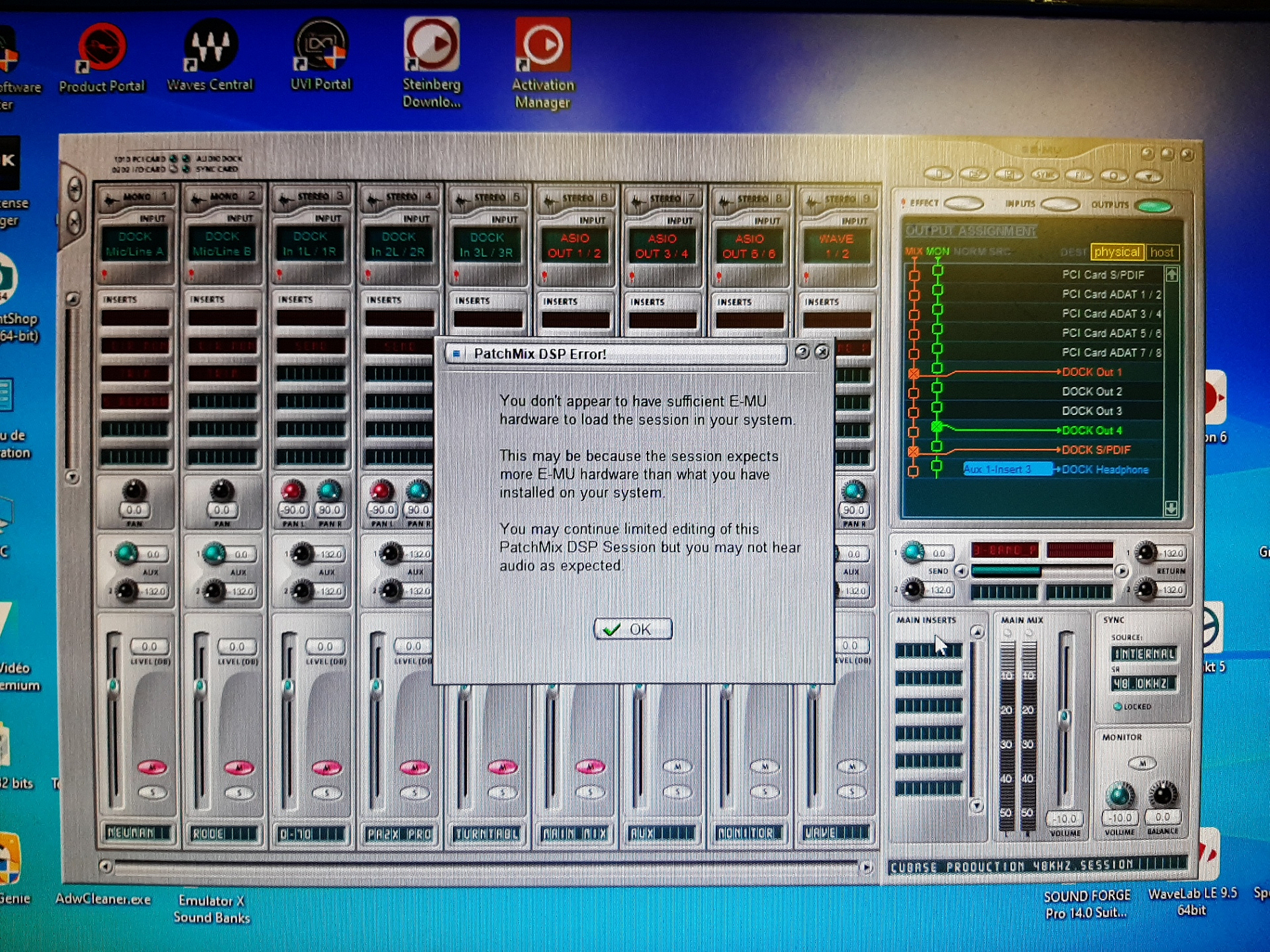Click the main mix volume fader
The width and height of the screenshot is (1270, 952).
[1064, 717]
